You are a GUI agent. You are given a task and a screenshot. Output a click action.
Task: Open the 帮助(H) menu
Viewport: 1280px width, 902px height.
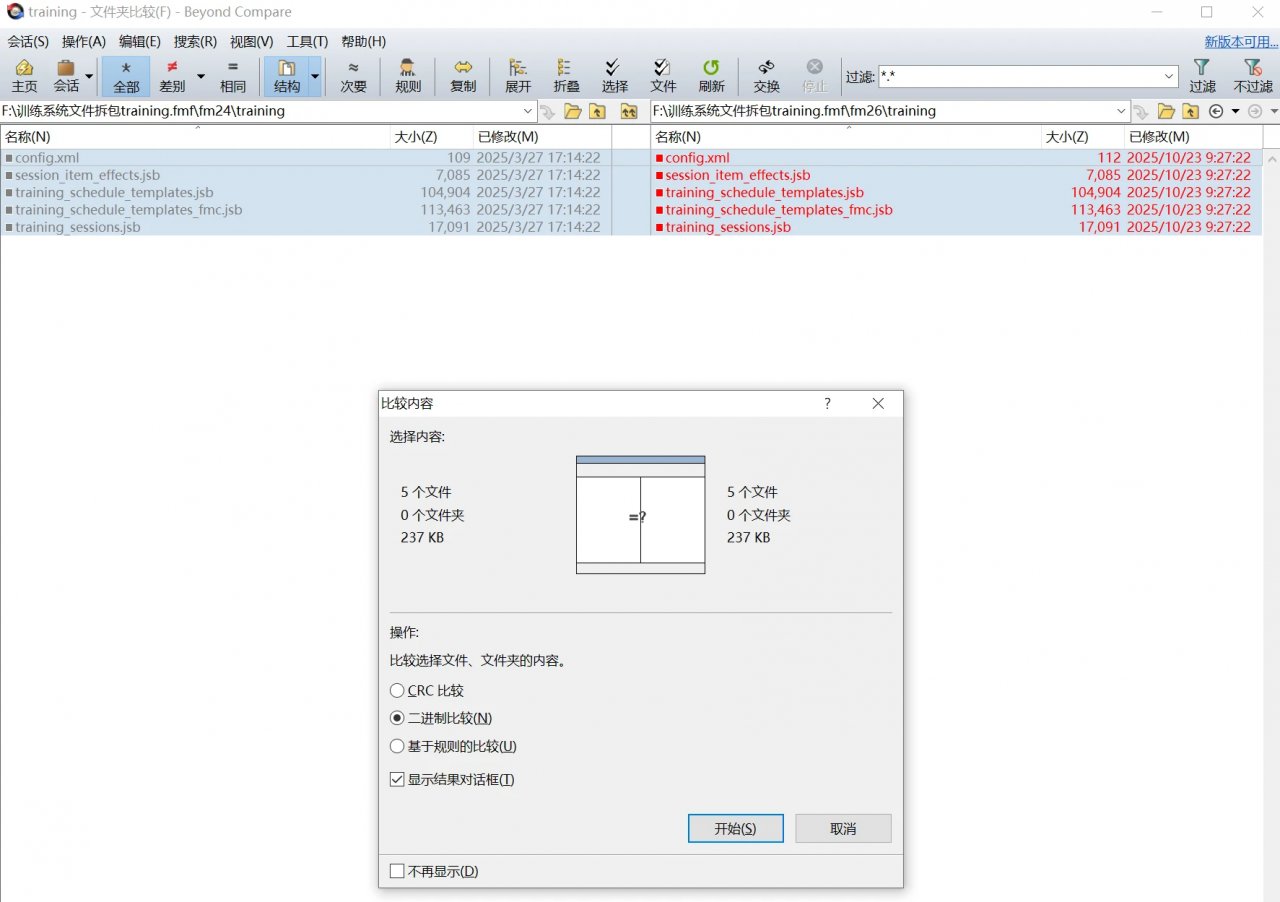pyautogui.click(x=363, y=41)
